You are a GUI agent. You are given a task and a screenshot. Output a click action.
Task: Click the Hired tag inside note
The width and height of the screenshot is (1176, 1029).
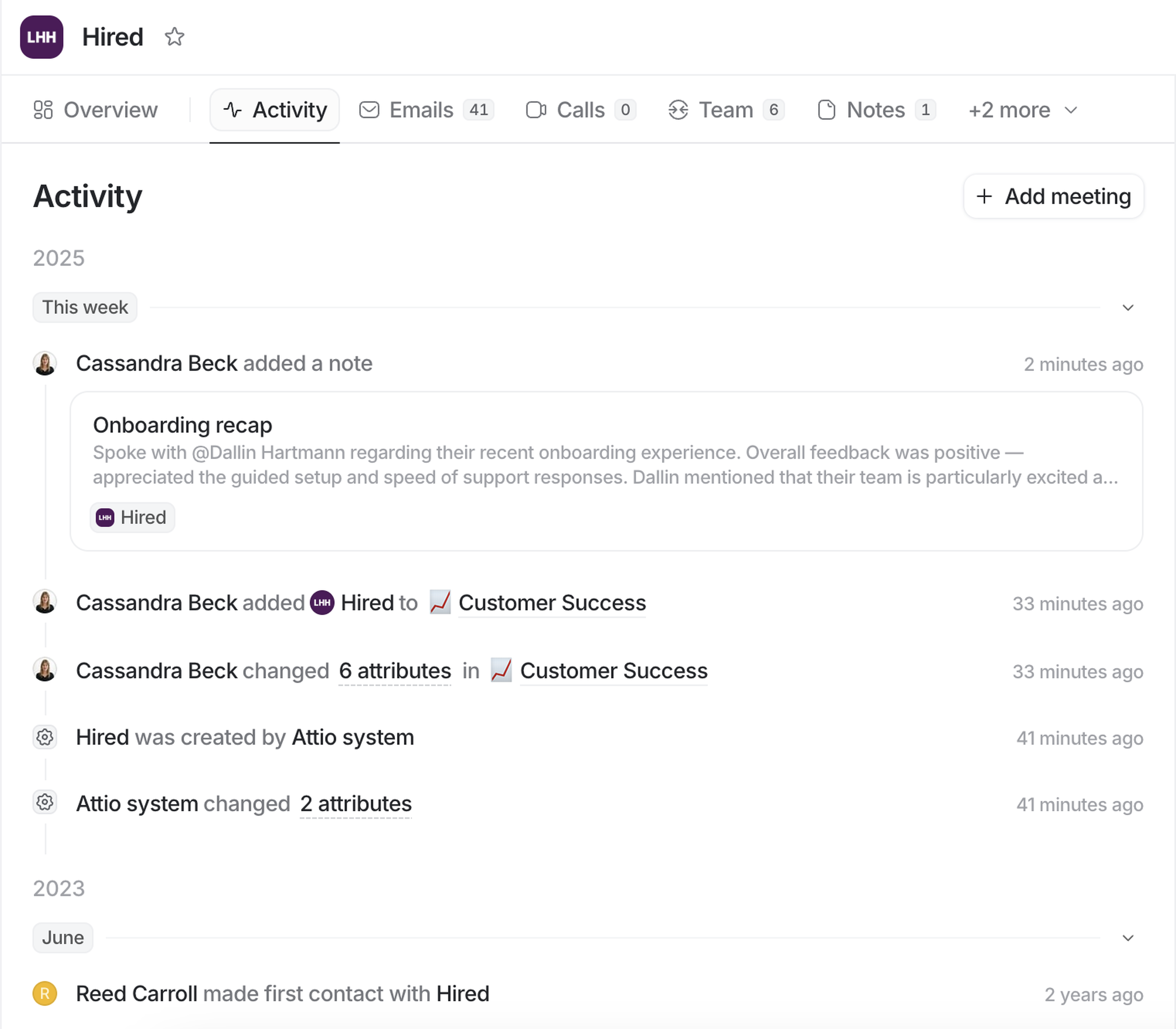point(133,517)
